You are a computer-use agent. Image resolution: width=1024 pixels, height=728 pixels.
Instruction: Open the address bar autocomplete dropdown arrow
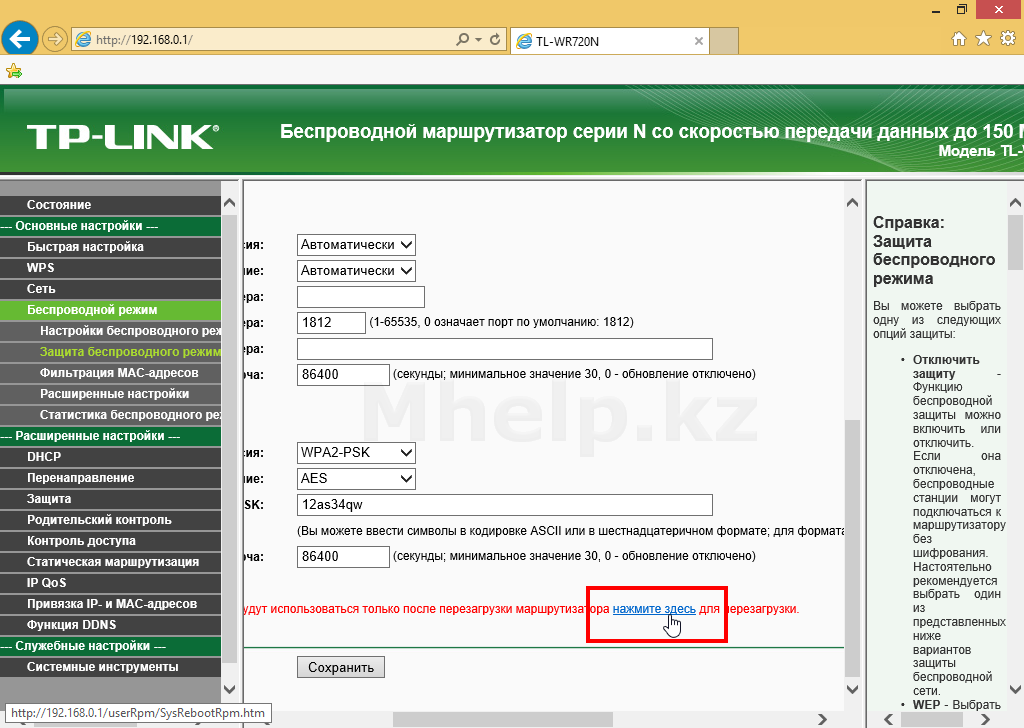[x=478, y=40]
